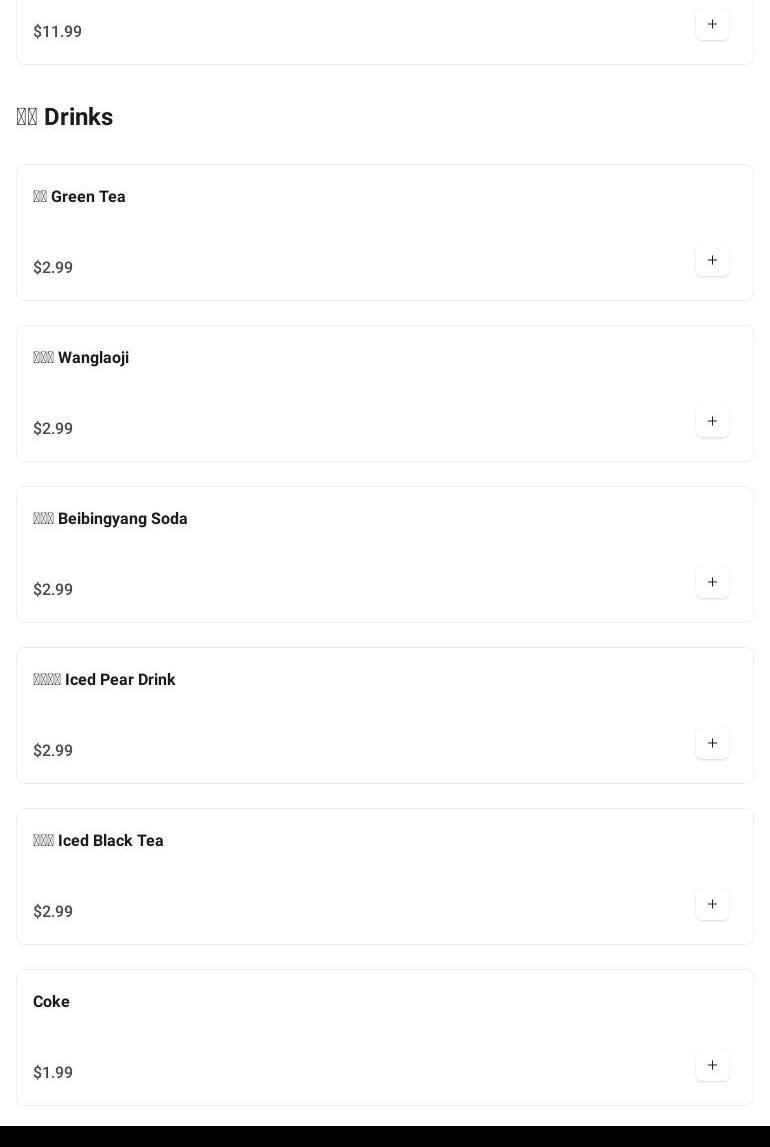This screenshot has width=770, height=1147.
Task: Open the Coke menu item
Action: [51, 1002]
